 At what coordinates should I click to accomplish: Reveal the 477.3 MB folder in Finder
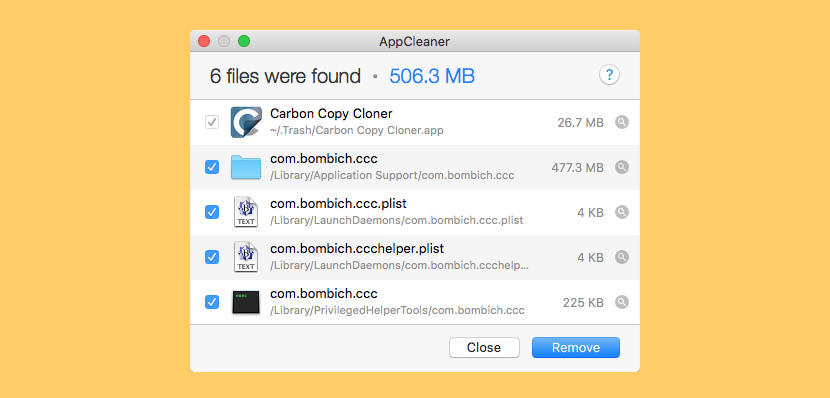(x=622, y=167)
